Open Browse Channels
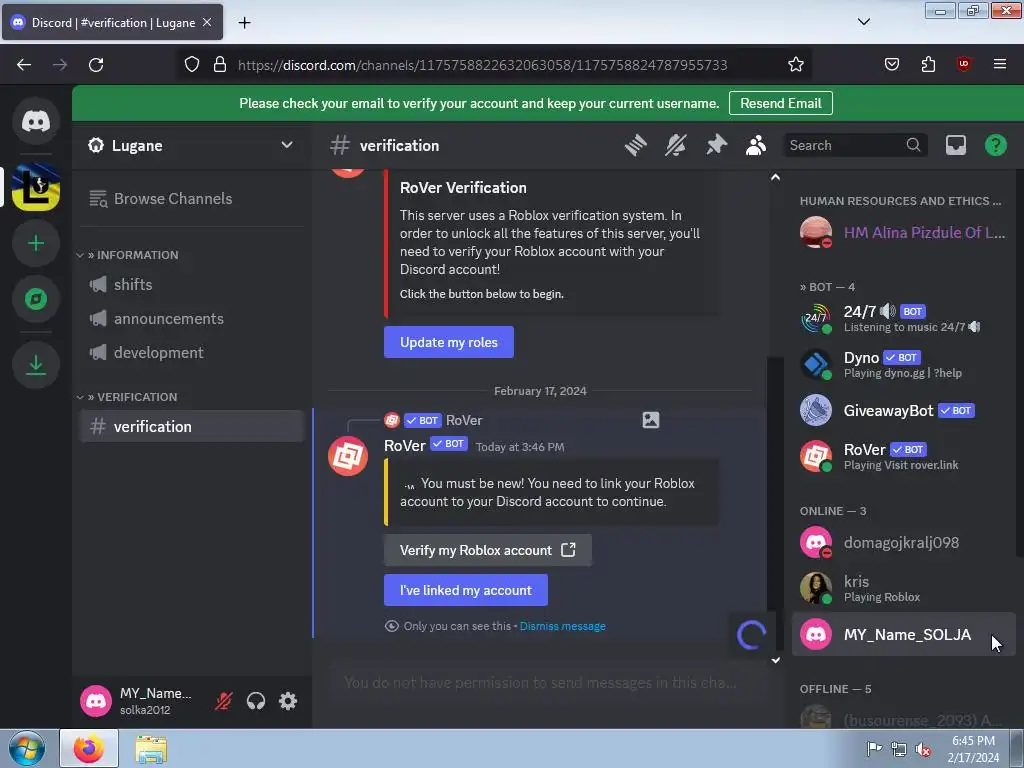This screenshot has height=768, width=1024. [191, 199]
